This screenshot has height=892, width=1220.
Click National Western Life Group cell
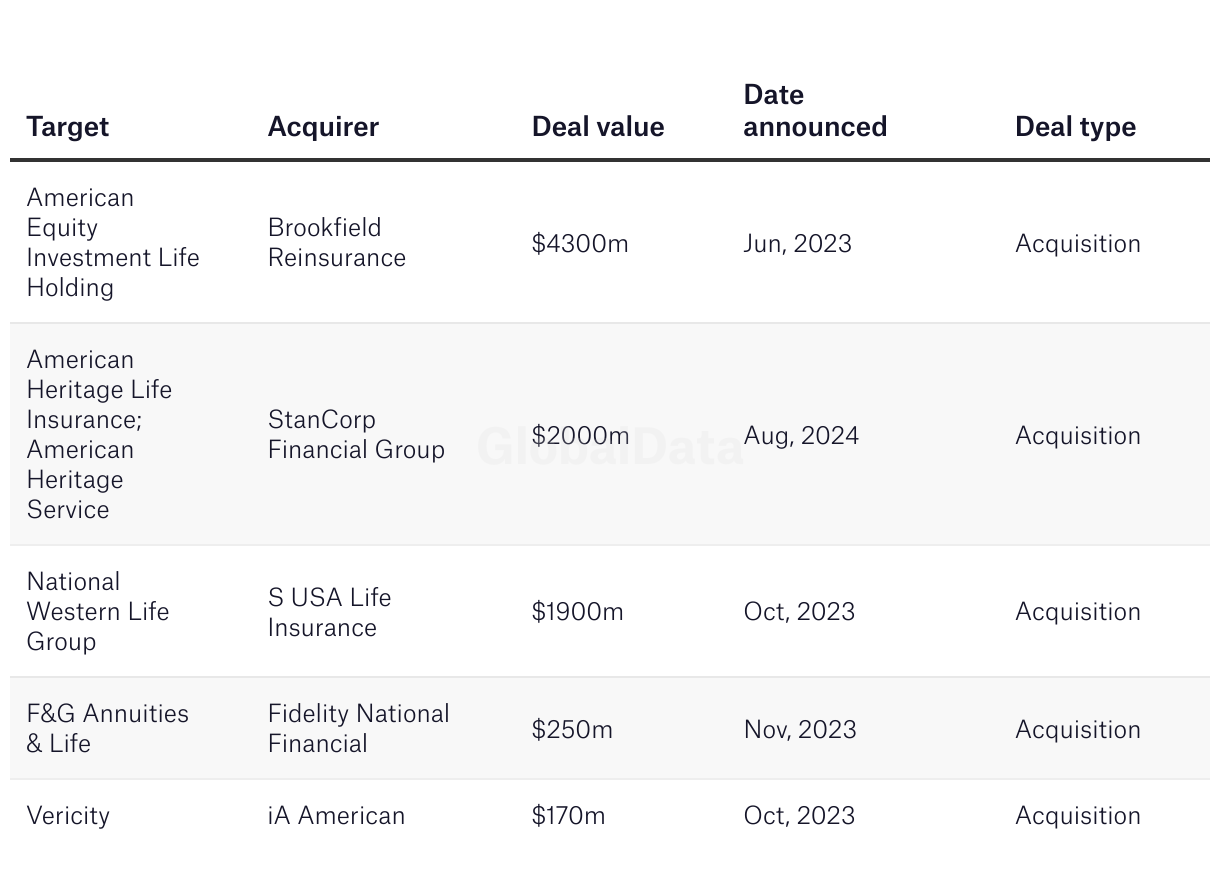coord(98,611)
